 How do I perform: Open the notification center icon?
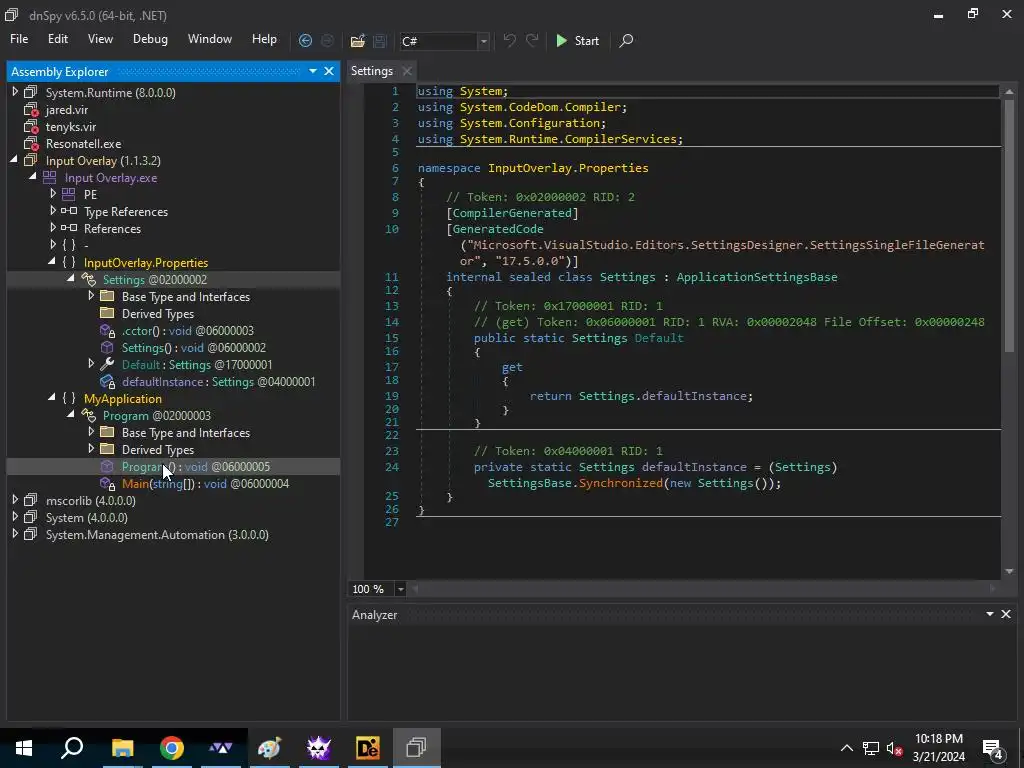(993, 748)
